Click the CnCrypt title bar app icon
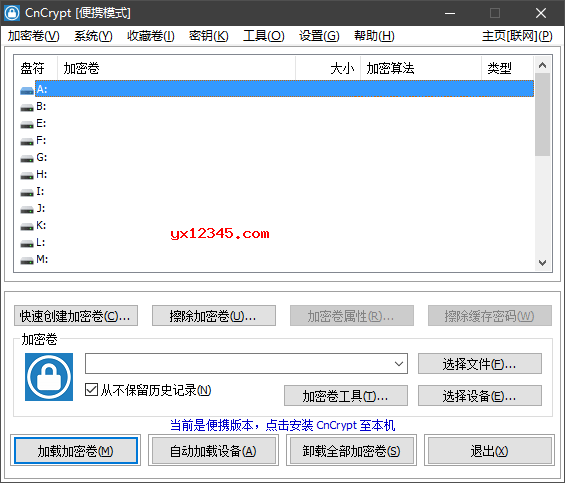The height and width of the screenshot is (483, 565). 12,13
